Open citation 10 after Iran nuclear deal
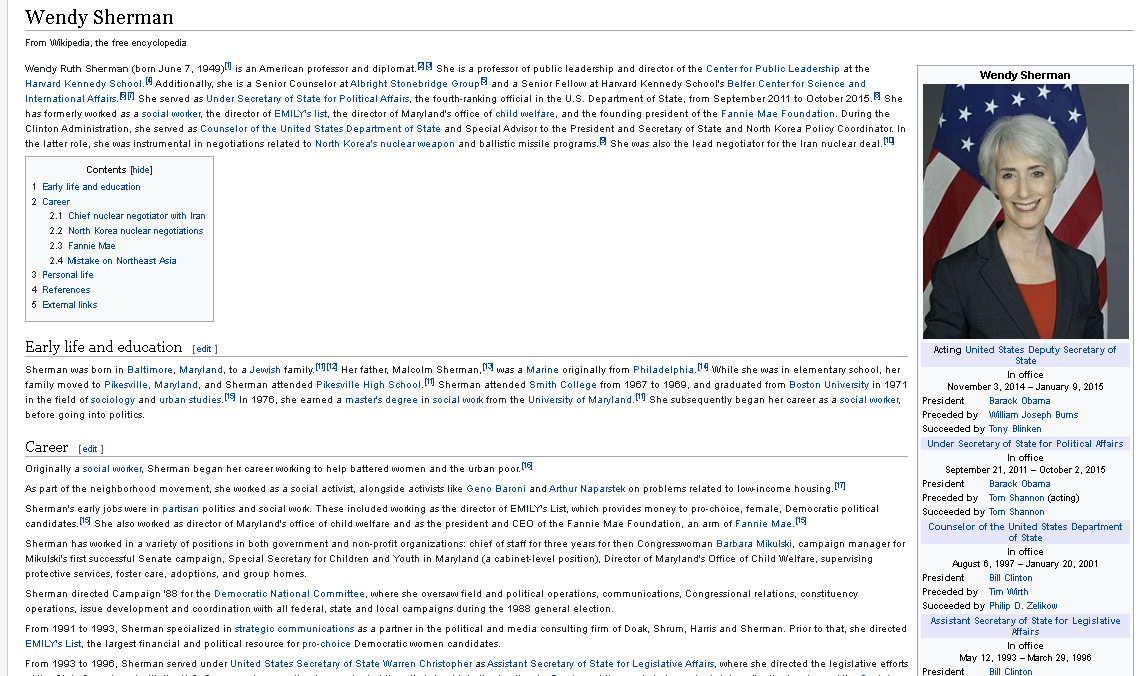 [x=889, y=141]
